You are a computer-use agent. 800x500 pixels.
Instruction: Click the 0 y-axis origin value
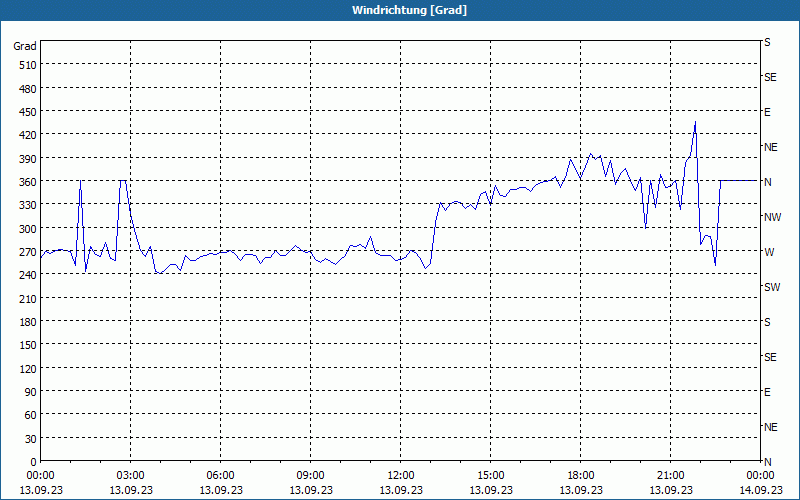(34, 462)
